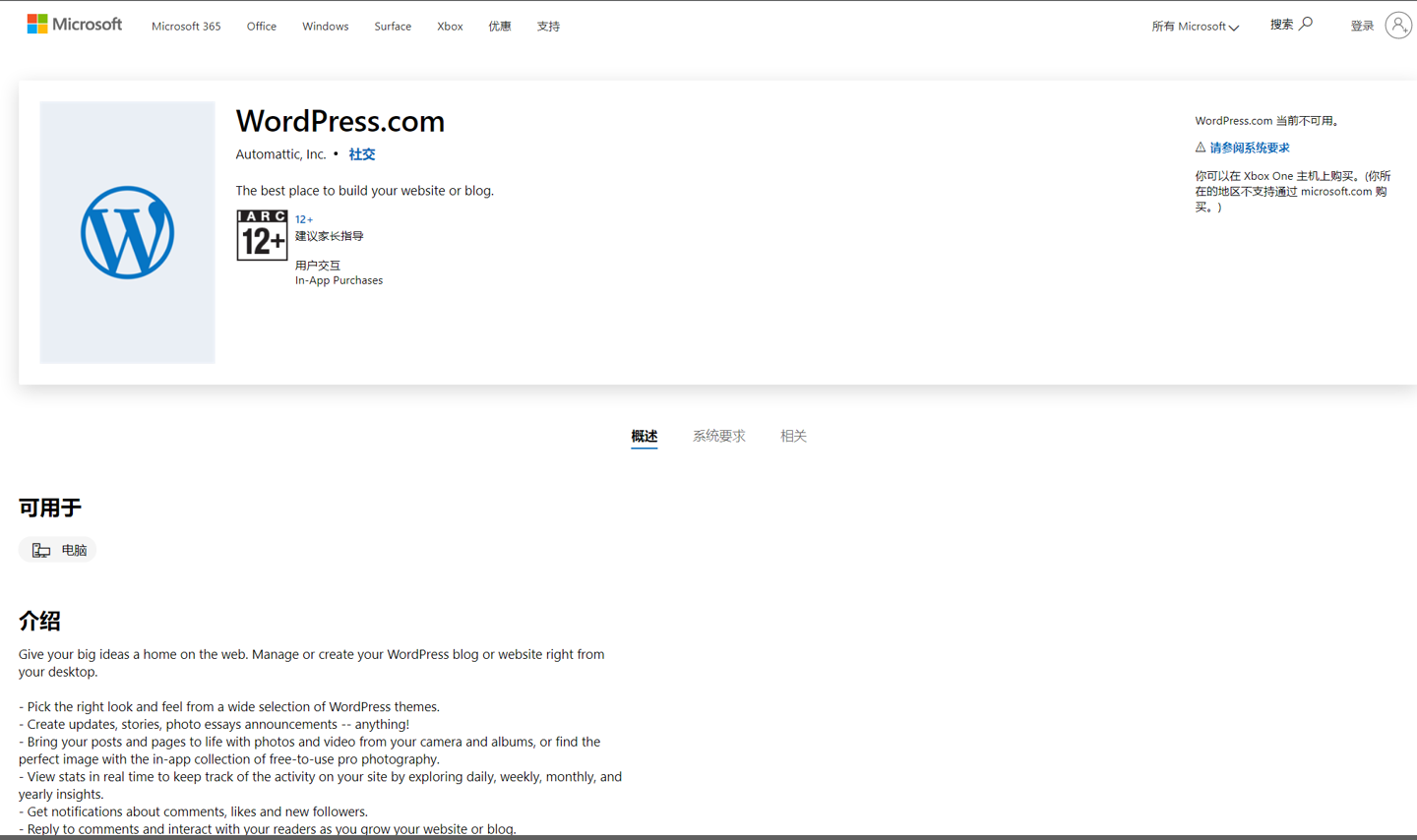The image size is (1417, 840).
Task: Open the Windows menu item
Action: tap(325, 27)
